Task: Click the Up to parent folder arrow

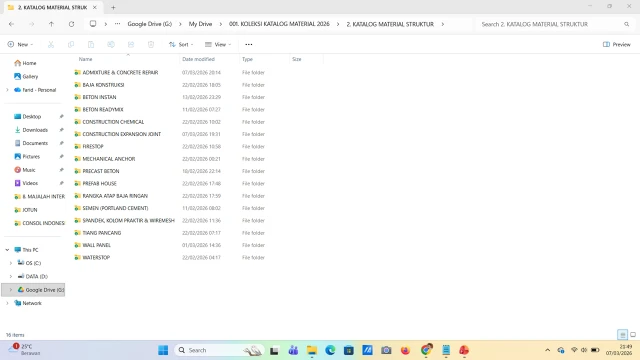Action: (51, 24)
